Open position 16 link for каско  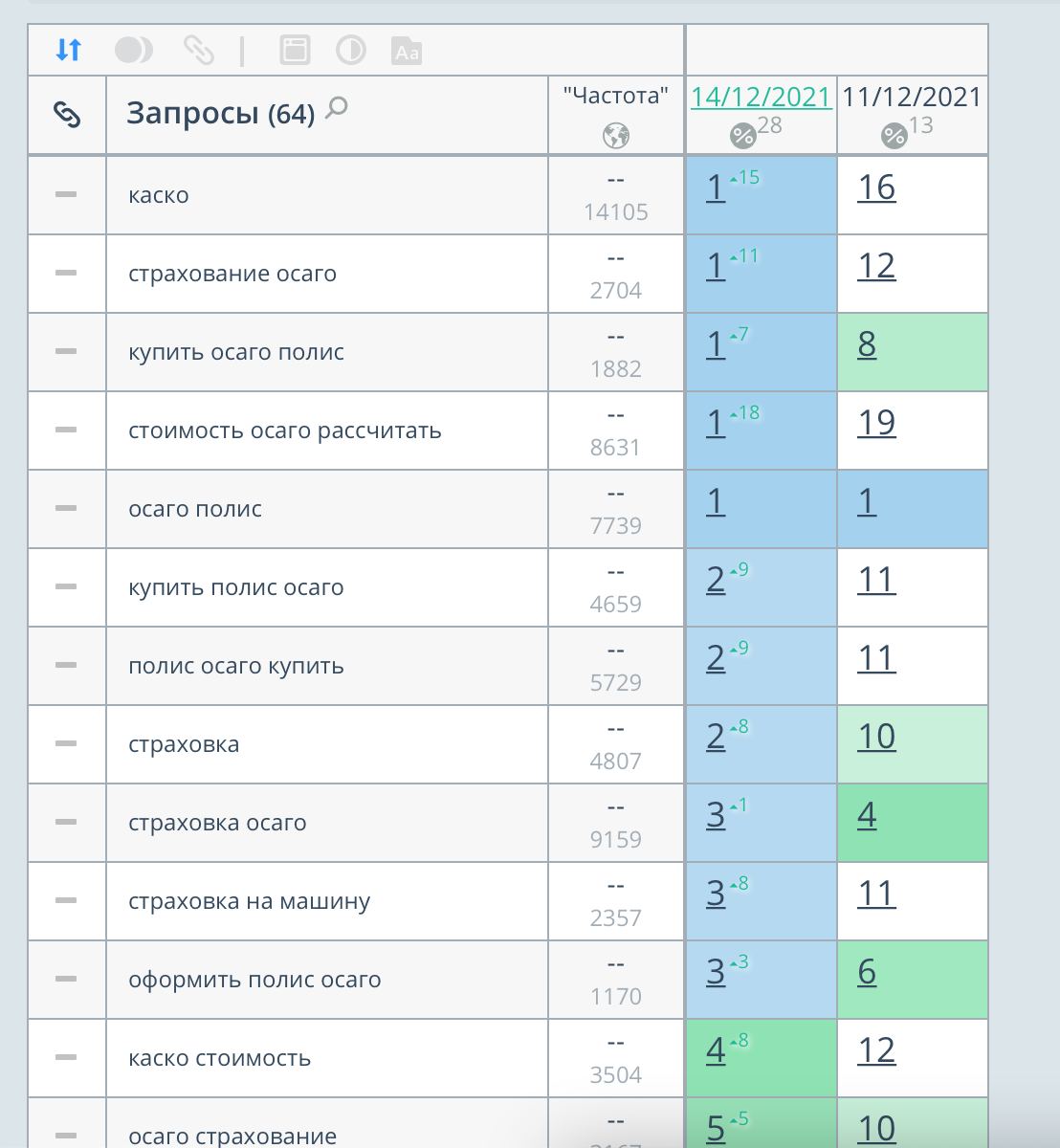tap(876, 188)
